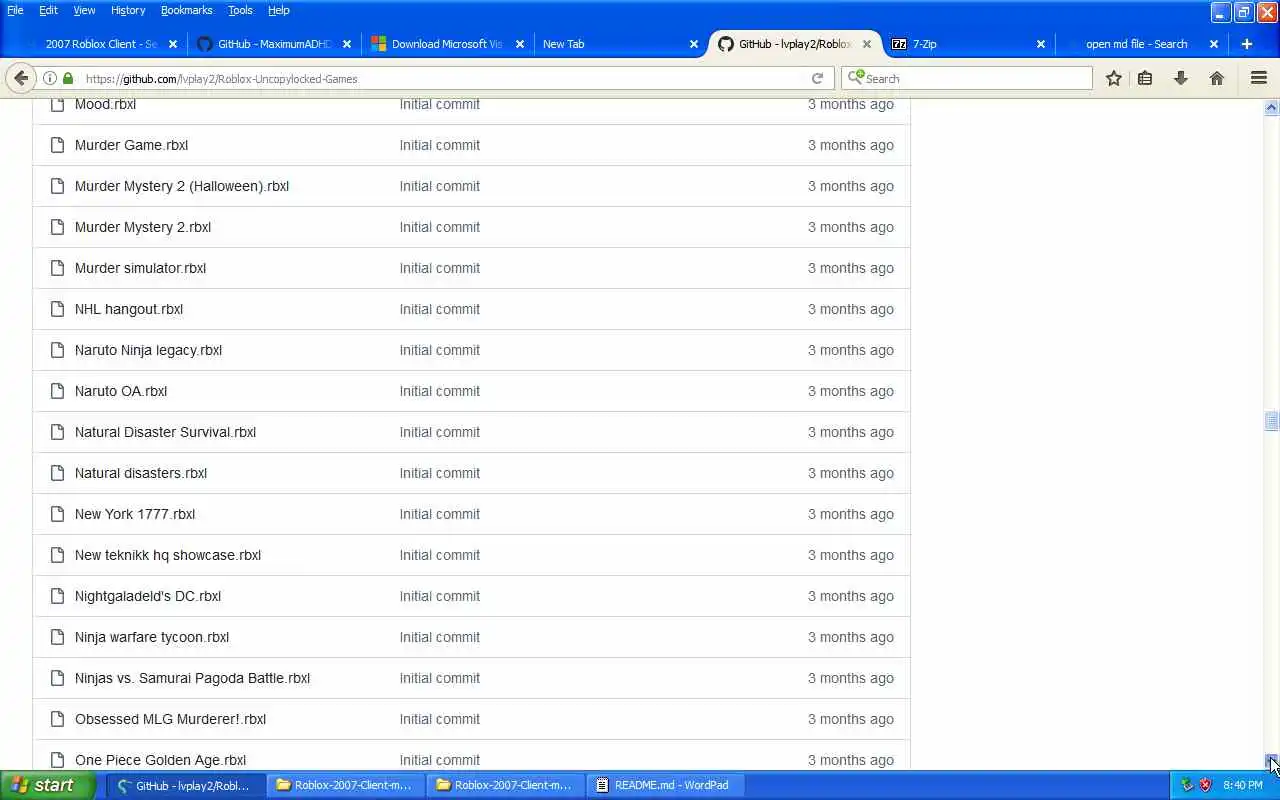Open the Naruto Ninja legacy.rbxl file
Viewport: 1280px width, 800px height.
coord(148,350)
